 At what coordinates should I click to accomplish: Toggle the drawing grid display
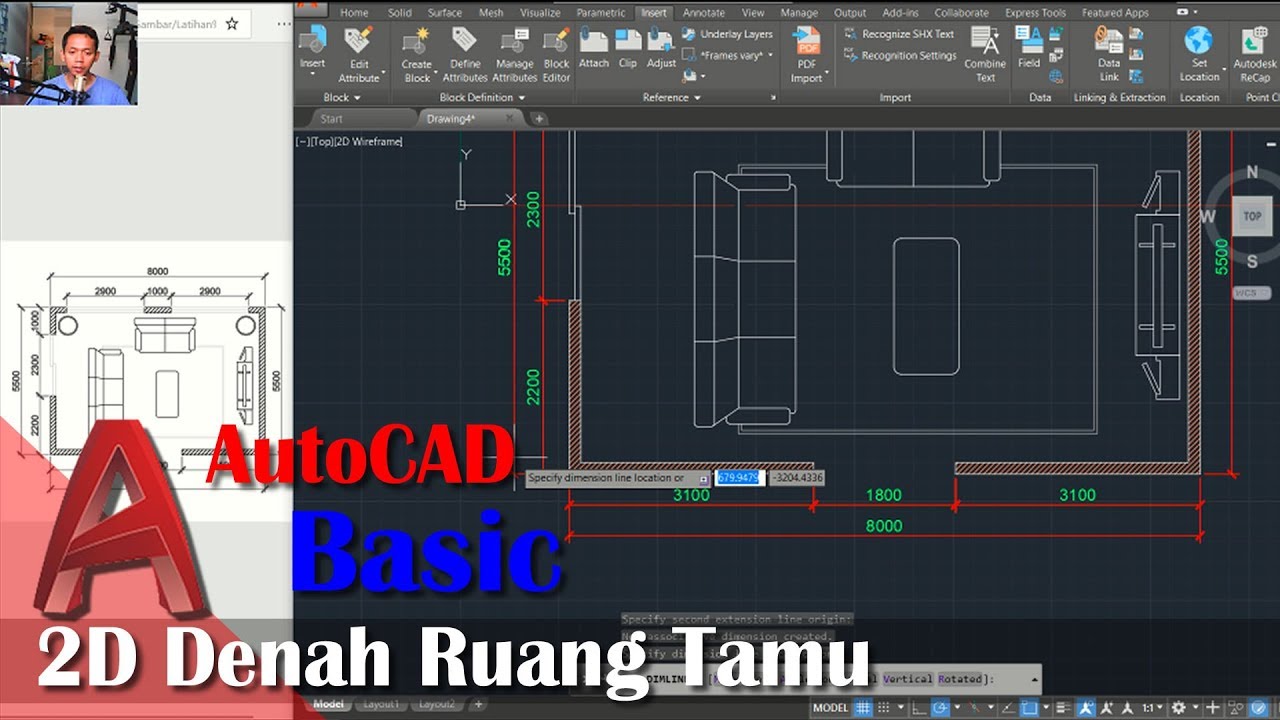(863, 707)
